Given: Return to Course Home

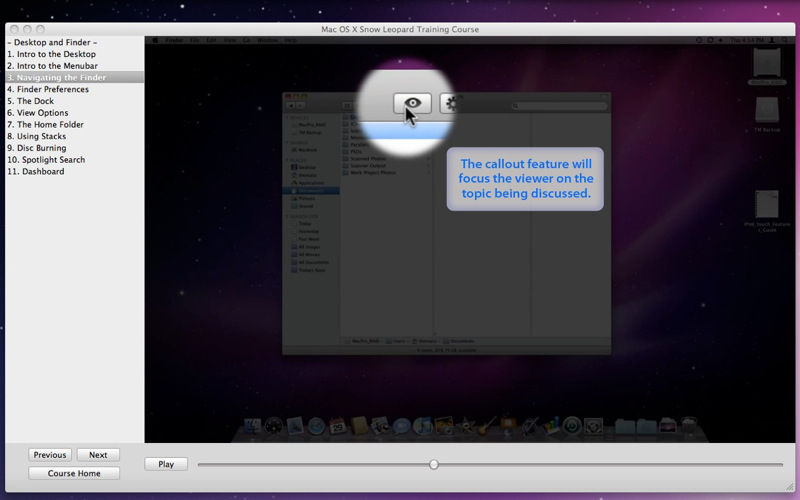Looking at the screenshot, I should pyautogui.click(x=74, y=473).
